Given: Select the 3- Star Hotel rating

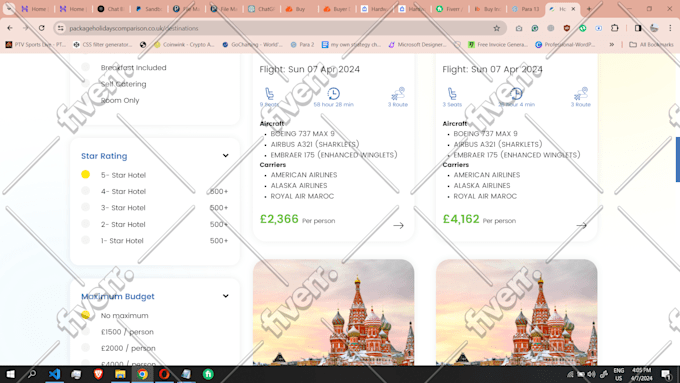Looking at the screenshot, I should coord(85,207).
